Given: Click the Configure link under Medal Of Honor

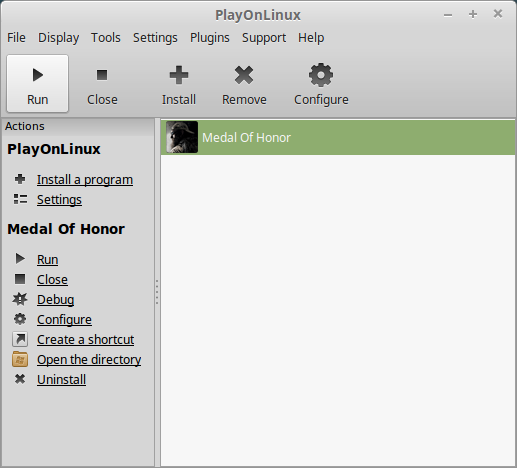Looking at the screenshot, I should (64, 320).
